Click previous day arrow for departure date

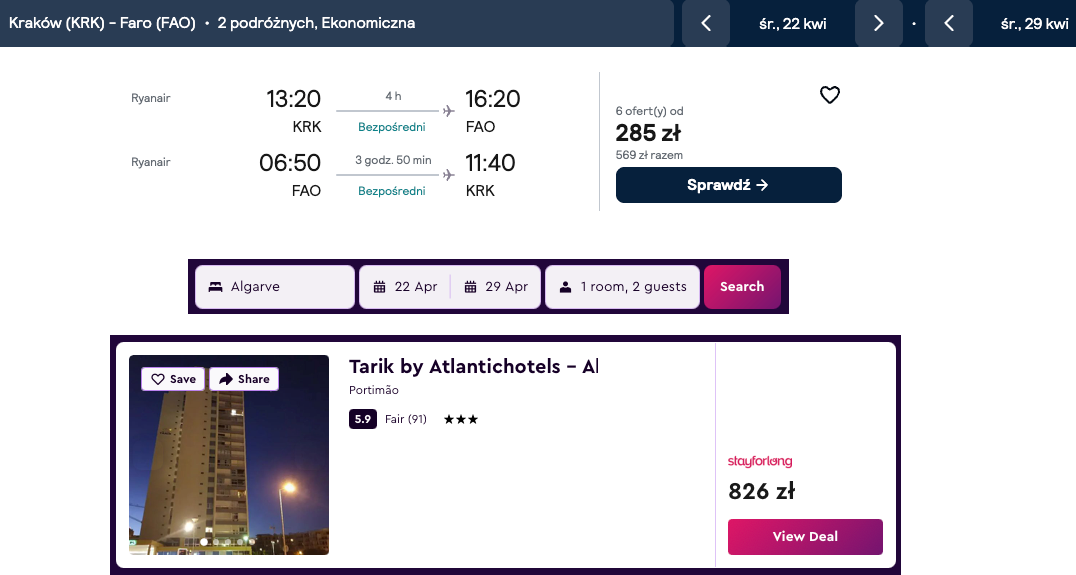[x=706, y=24]
